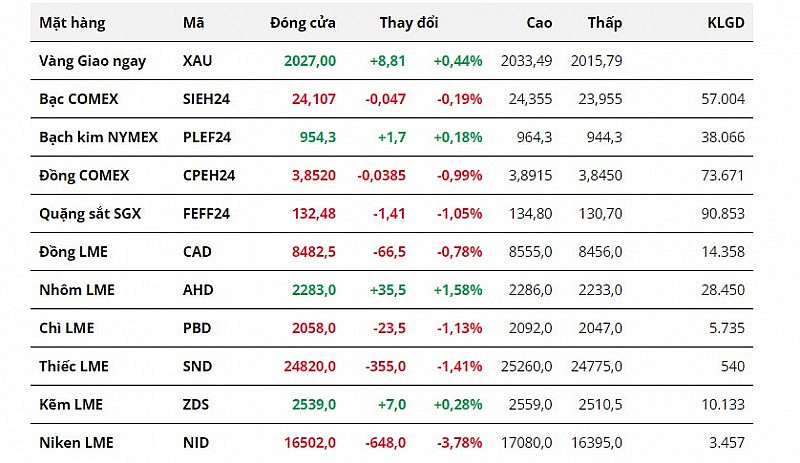Click the Thay đổi column header
This screenshot has height=463, width=800.
point(409,22)
